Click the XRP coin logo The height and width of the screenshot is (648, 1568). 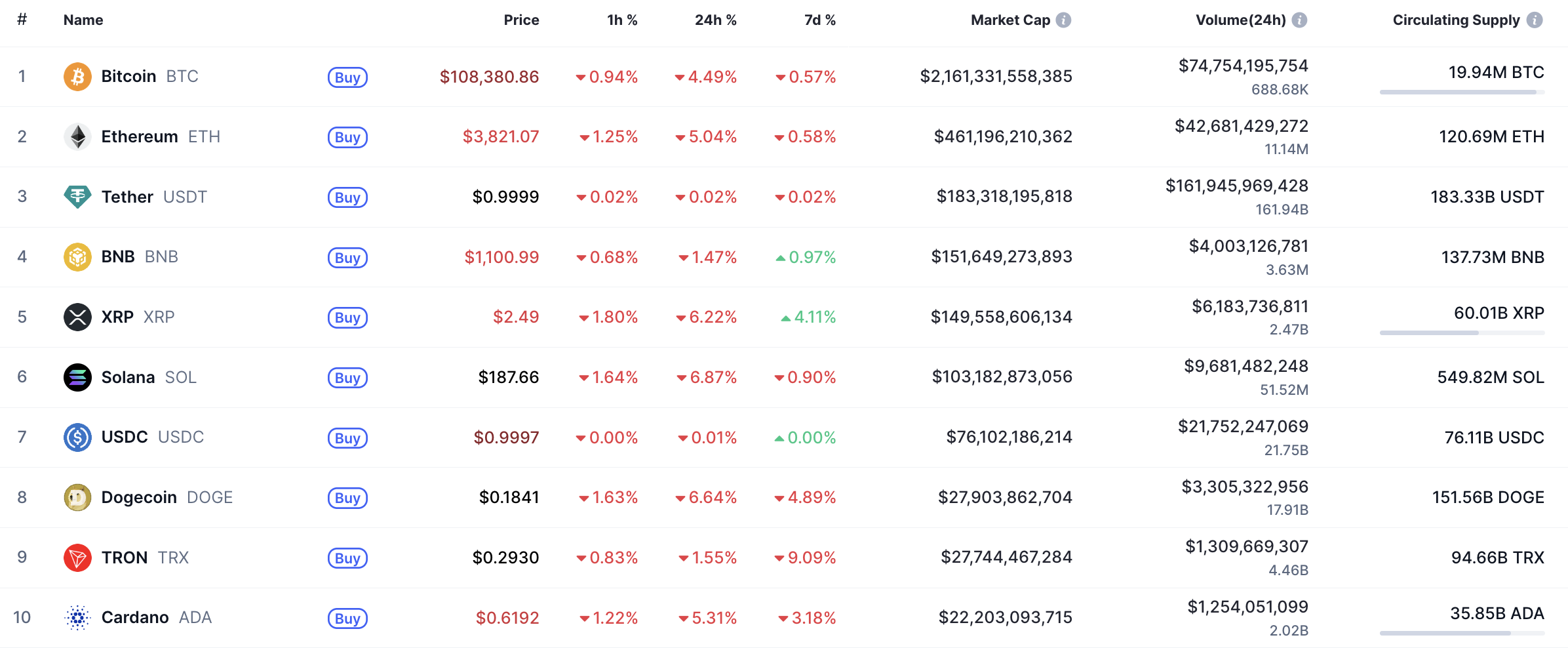click(77, 317)
